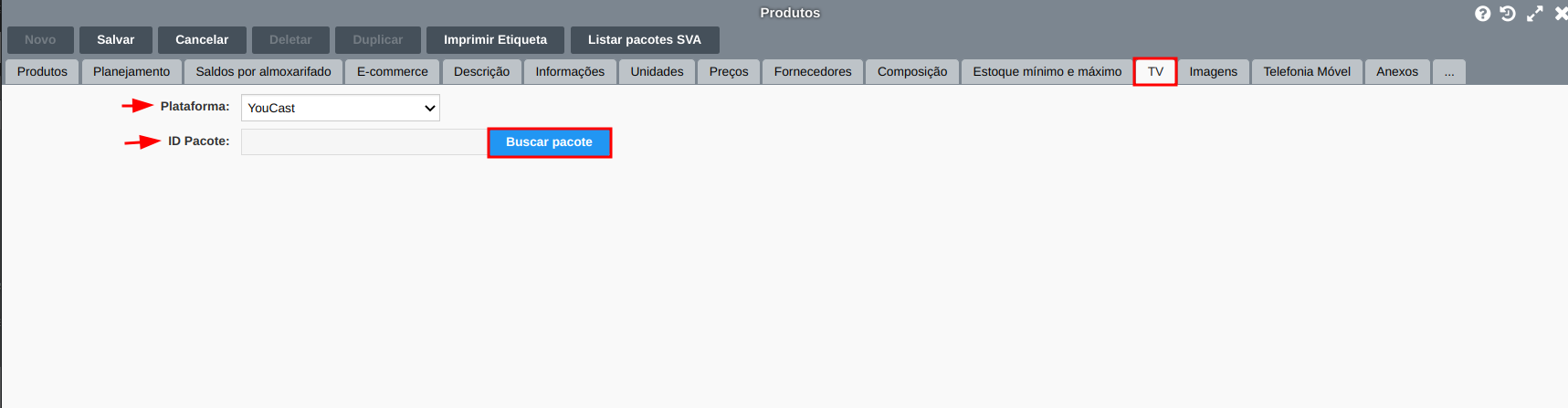This screenshot has height=408, width=1568.
Task: Show more tabs via the ellipsis tab
Action: (1449, 72)
